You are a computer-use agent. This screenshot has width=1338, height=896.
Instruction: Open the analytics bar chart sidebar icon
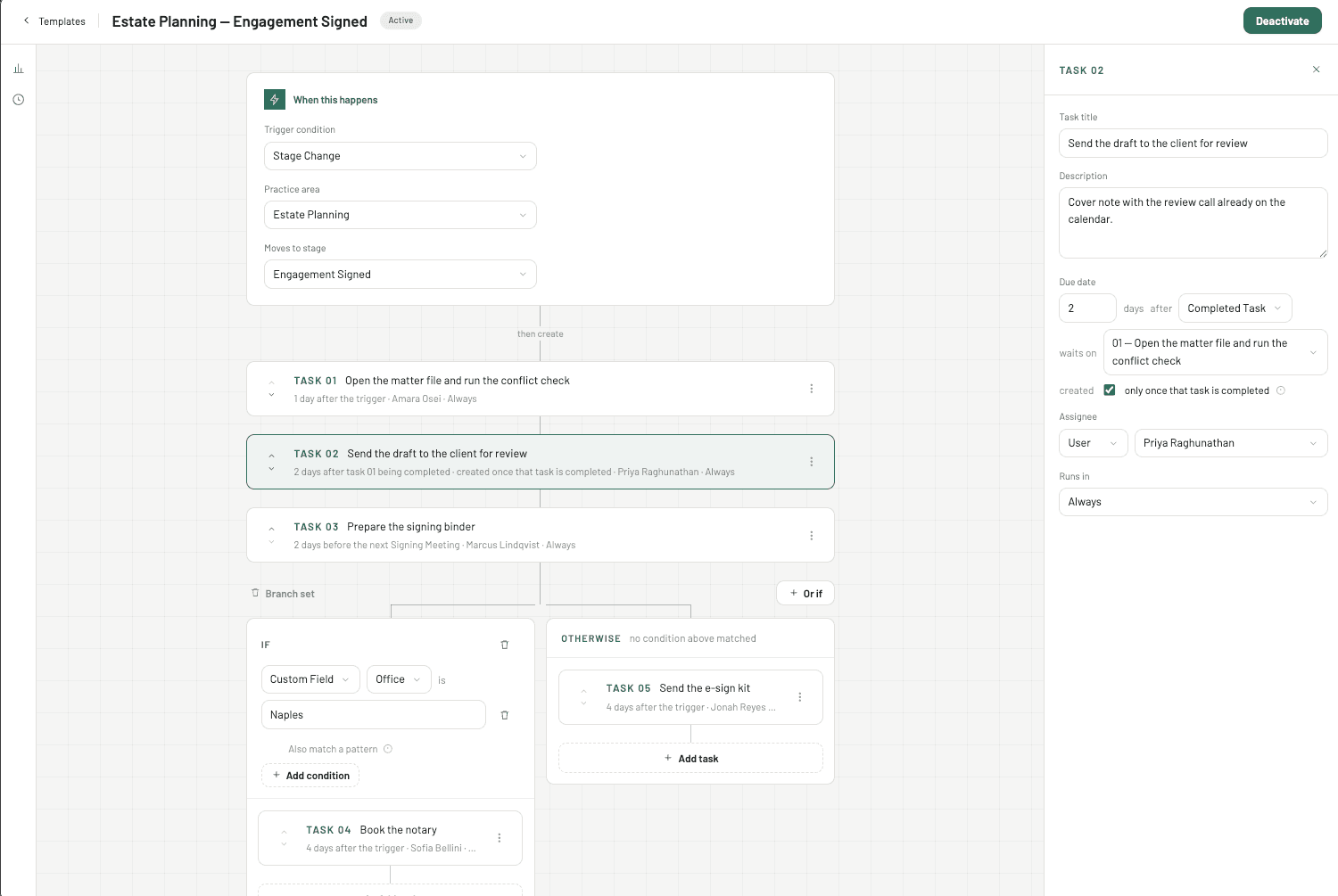click(x=18, y=69)
